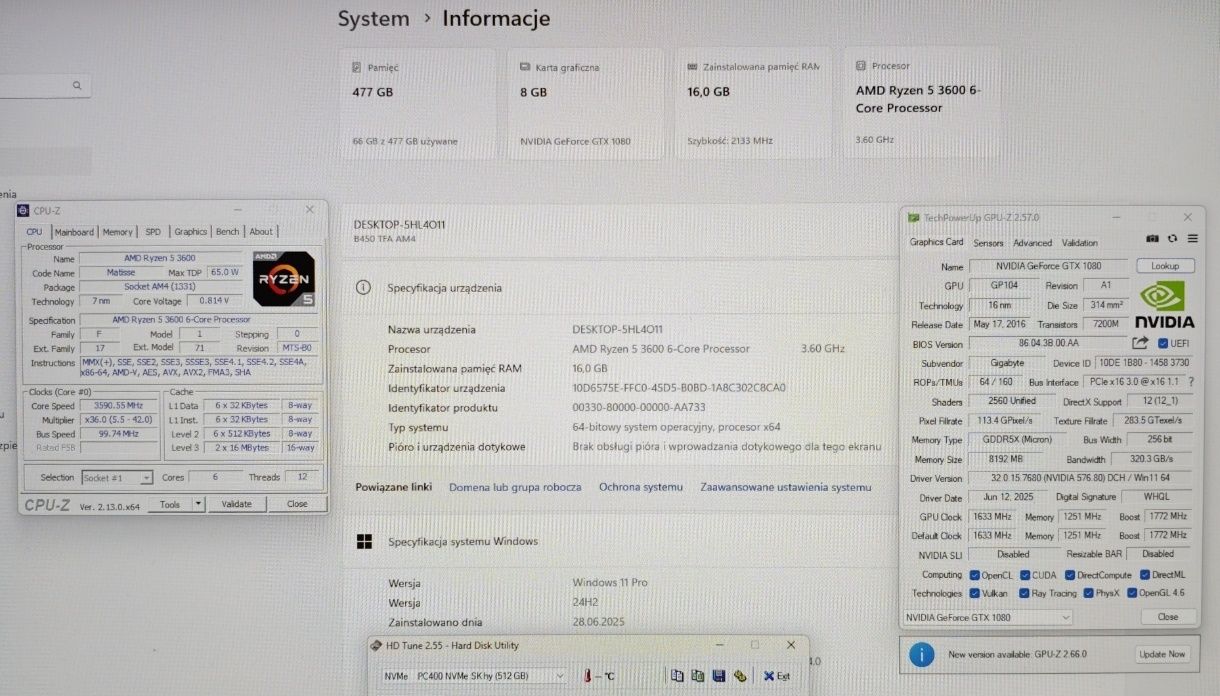Open the About tab in CPU-Z
Viewport: 1220px width, 696px height.
pyautogui.click(x=261, y=231)
